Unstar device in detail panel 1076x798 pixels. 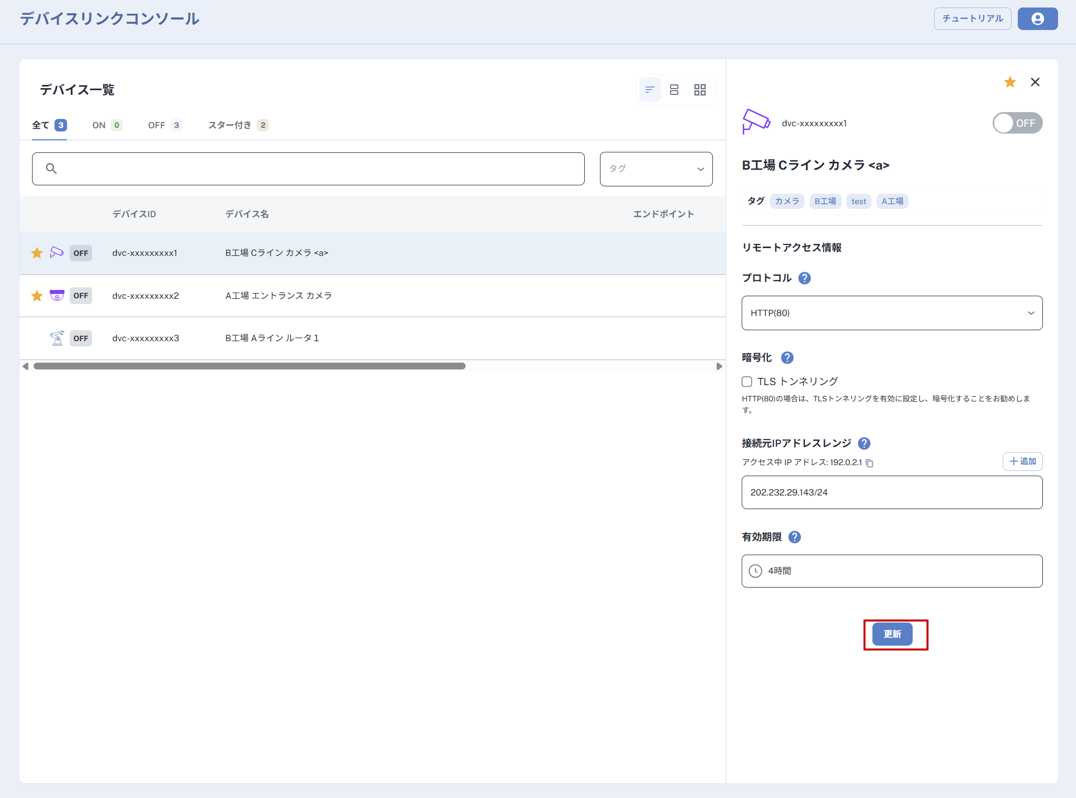click(1010, 82)
